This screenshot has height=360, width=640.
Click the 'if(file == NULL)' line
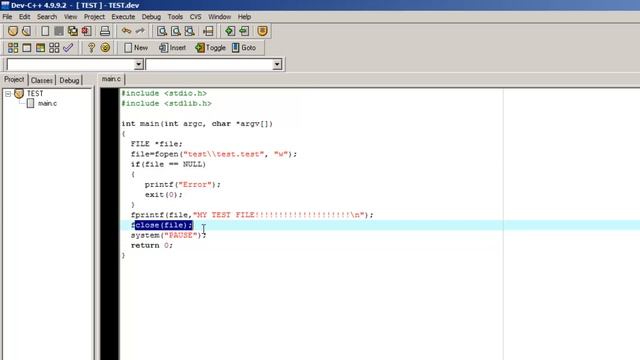(168, 164)
